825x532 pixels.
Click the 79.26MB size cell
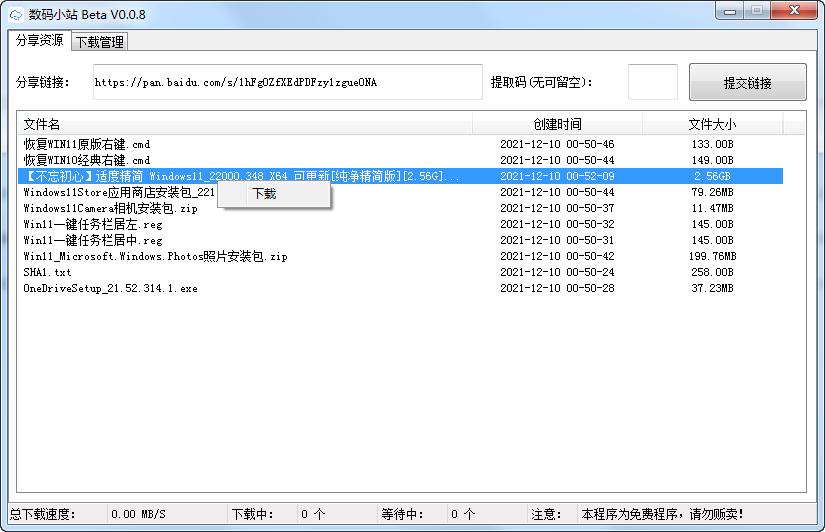click(712, 192)
